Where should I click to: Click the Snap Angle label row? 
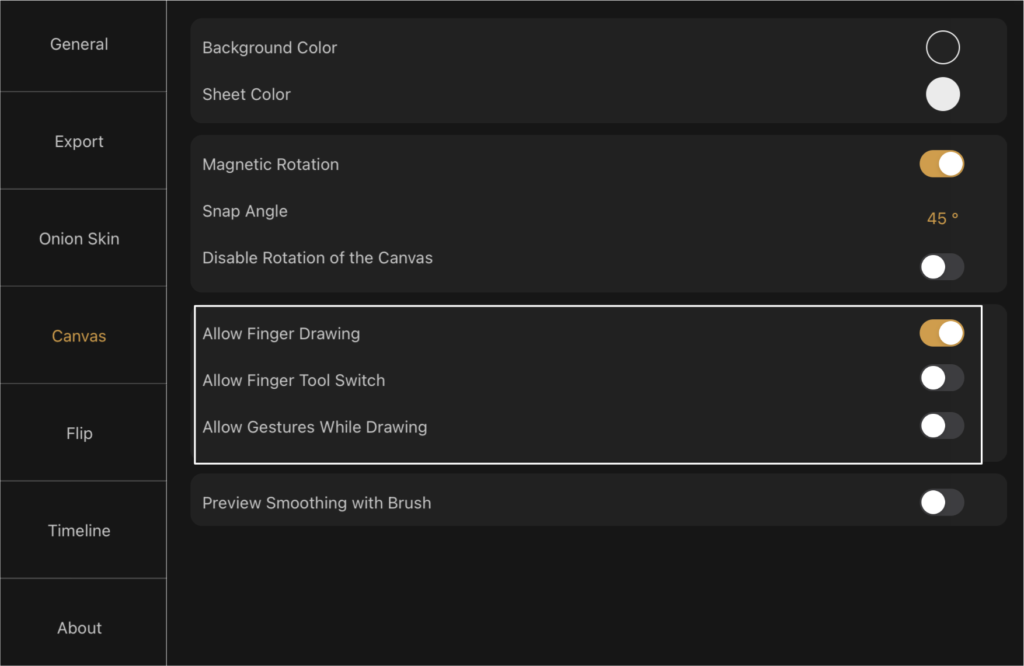point(598,211)
